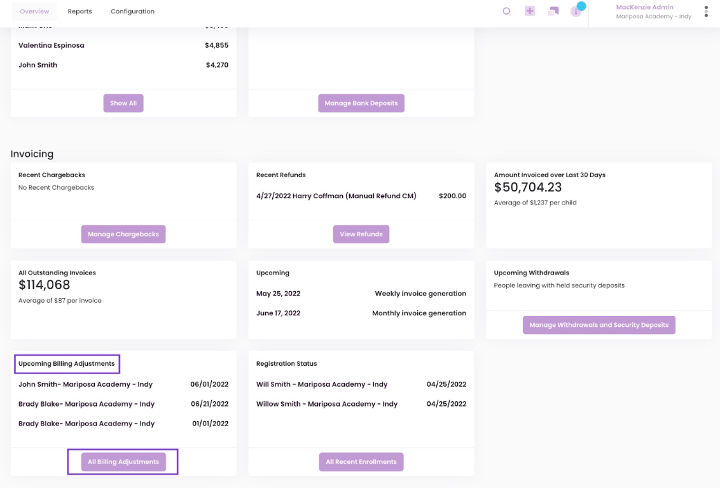
Task: Select John Smith $4,270 row
Action: (x=123, y=65)
